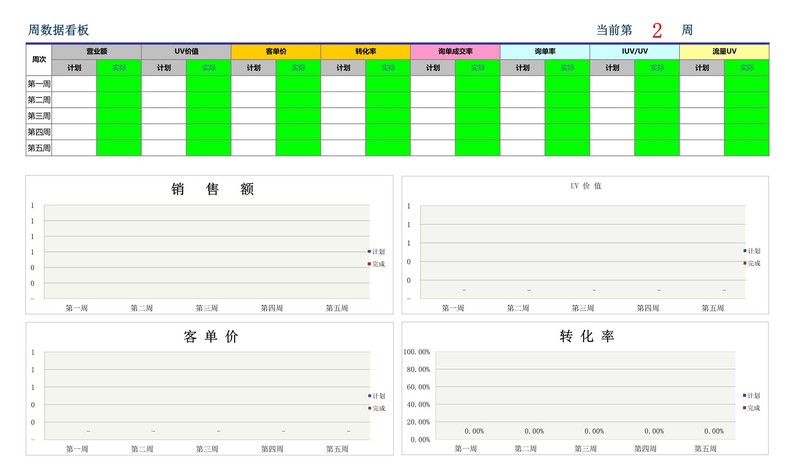Select the current week number 2
The width and height of the screenshot is (800, 464).
[x=657, y=31]
